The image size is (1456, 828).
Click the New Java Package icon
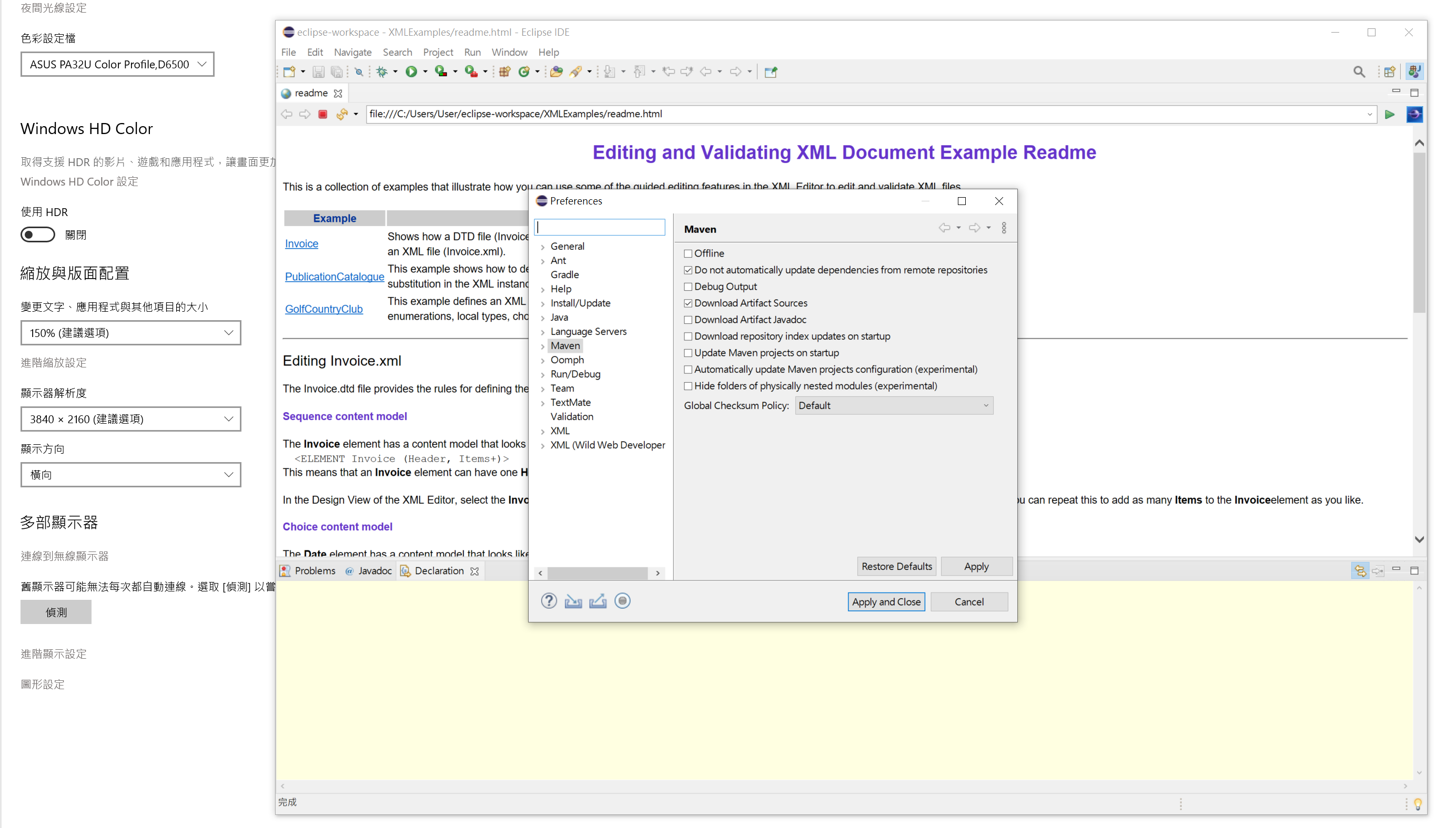[504, 71]
